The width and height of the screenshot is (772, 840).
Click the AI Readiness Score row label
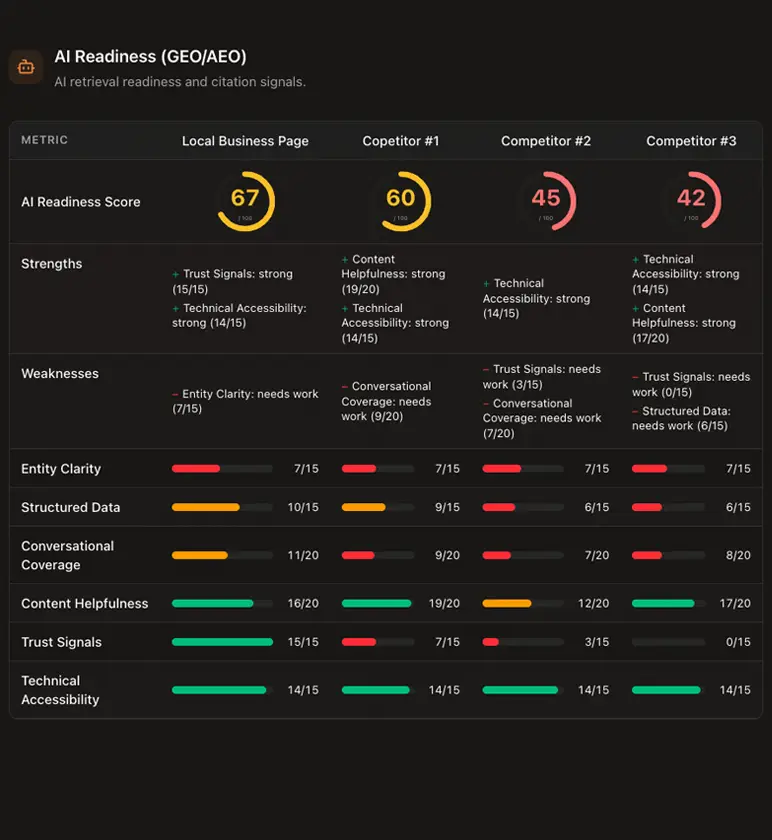pos(81,202)
